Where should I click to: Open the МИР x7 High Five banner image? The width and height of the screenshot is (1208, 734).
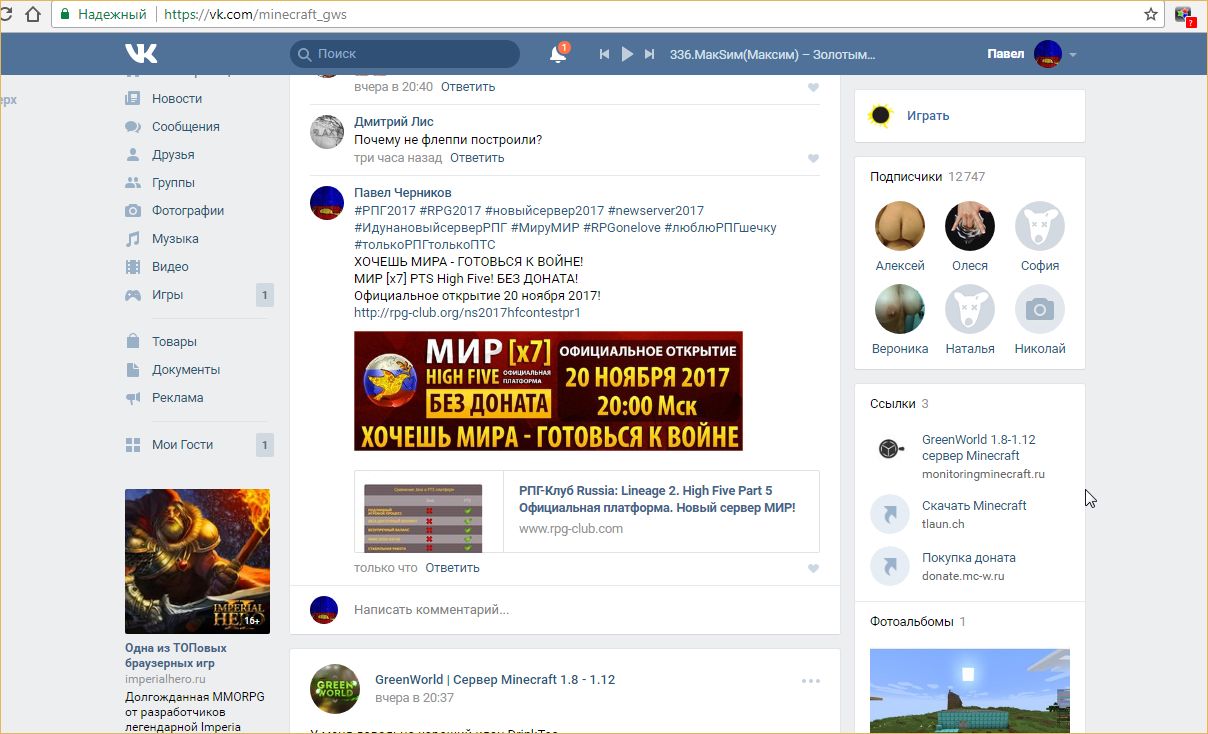(548, 391)
